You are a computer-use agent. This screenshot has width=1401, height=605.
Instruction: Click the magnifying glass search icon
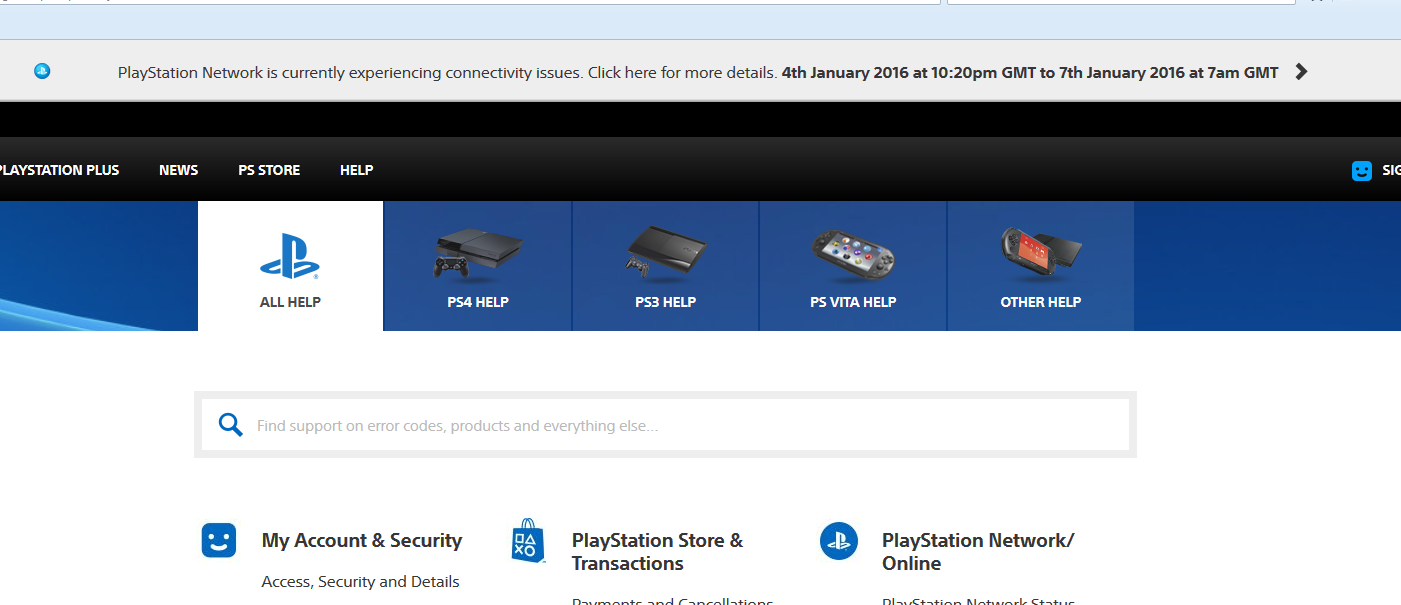pyautogui.click(x=231, y=425)
